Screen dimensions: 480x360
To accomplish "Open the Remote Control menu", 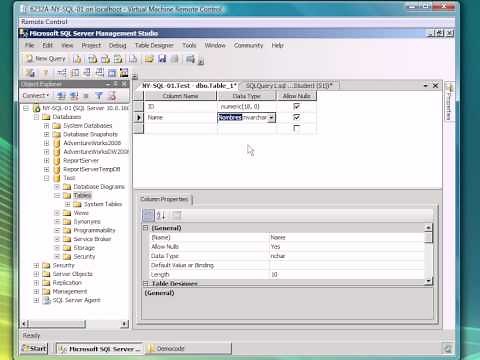I will point(44,22).
